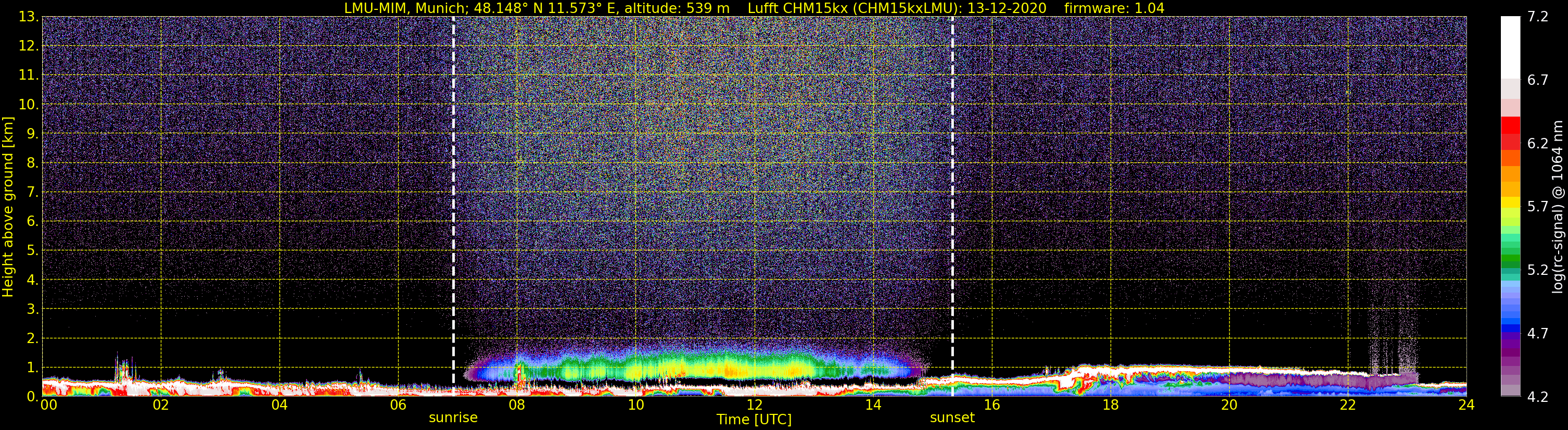Click the height axis tick label '13.'
Screen dimensions: 1568x430
[29, 17]
